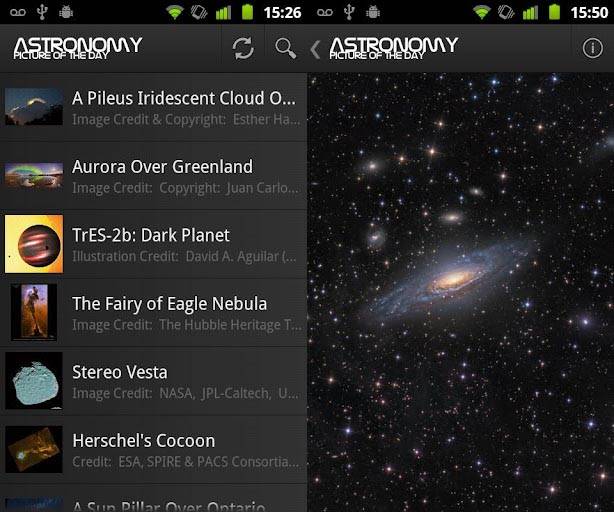Tap the spiral galaxy in the picture
This screenshot has width=614, height=512.
[x=453, y=280]
